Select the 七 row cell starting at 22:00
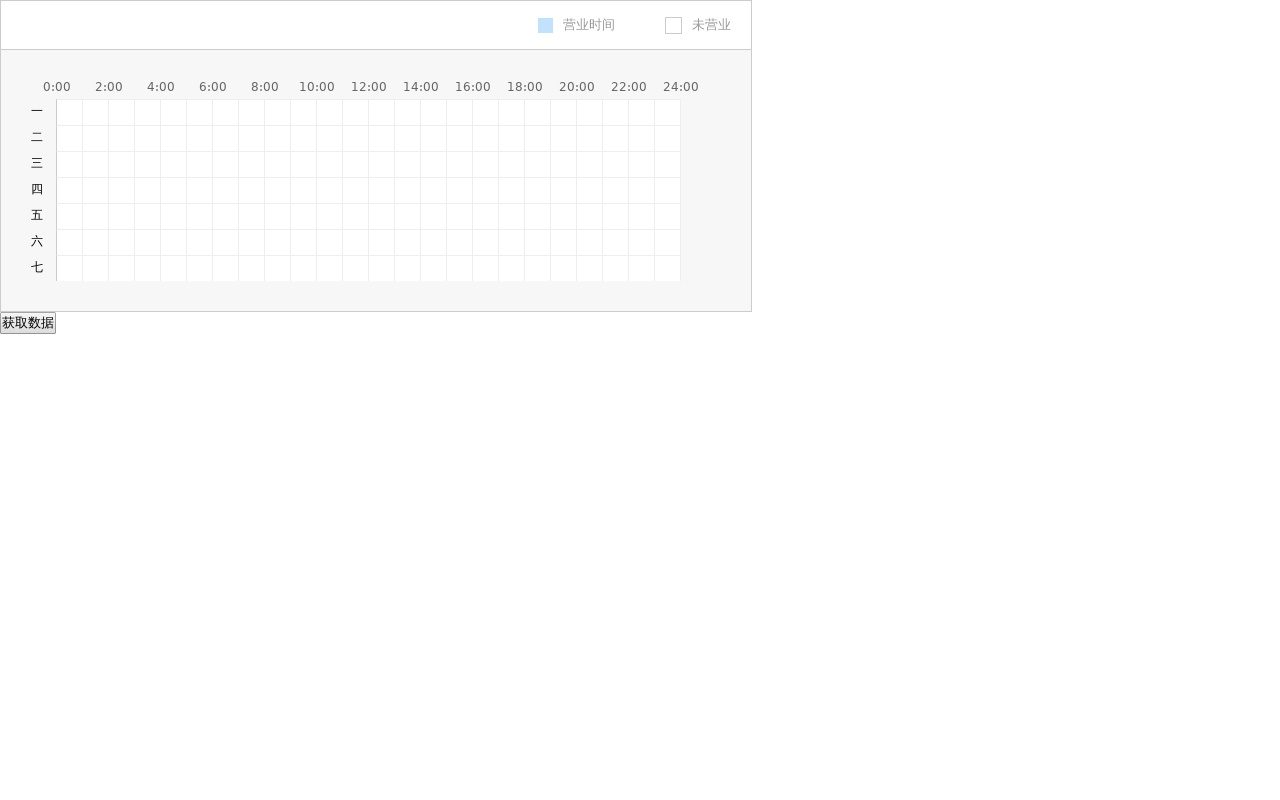This screenshot has width=1280, height=800. coord(642,269)
